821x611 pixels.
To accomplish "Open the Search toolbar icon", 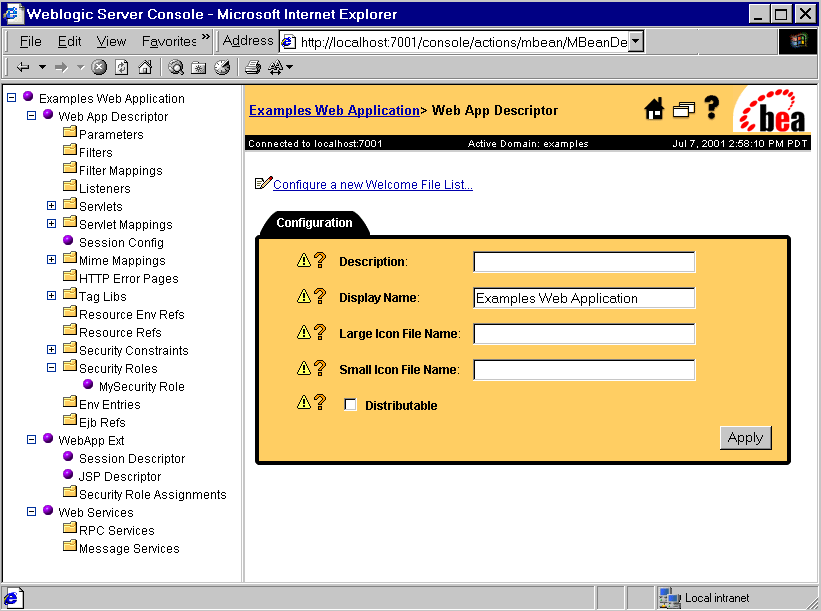I will pos(176,67).
